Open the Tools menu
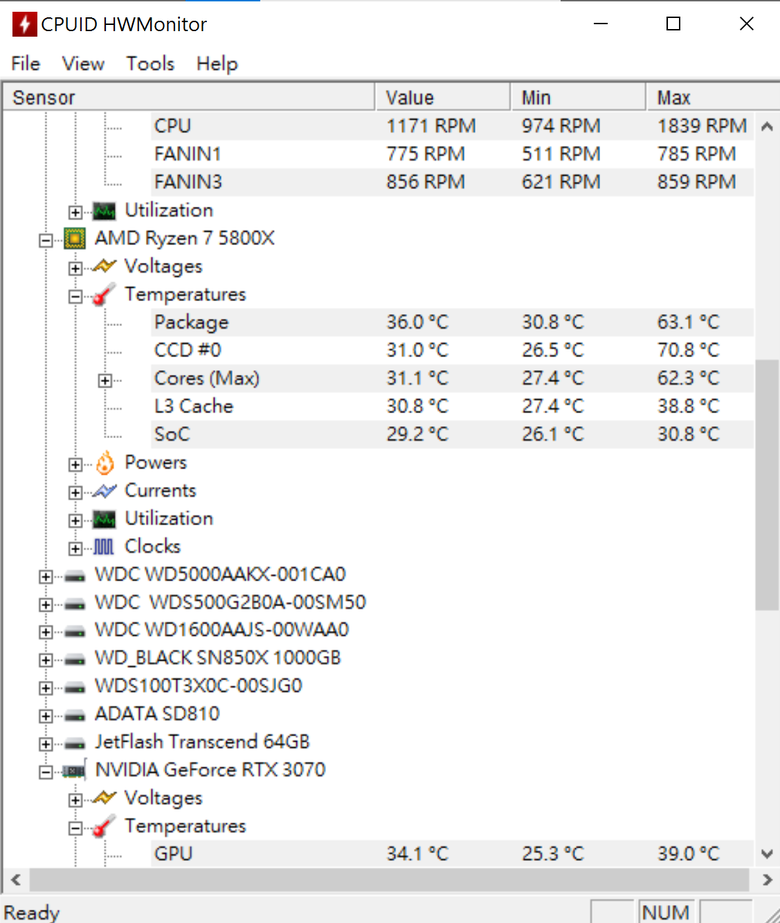The image size is (780, 923). point(150,64)
